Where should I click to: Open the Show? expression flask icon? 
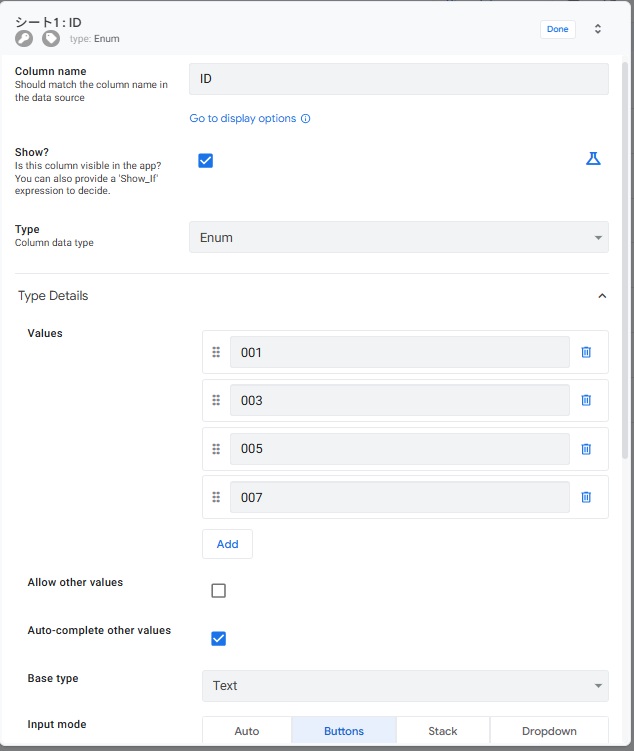point(593,159)
